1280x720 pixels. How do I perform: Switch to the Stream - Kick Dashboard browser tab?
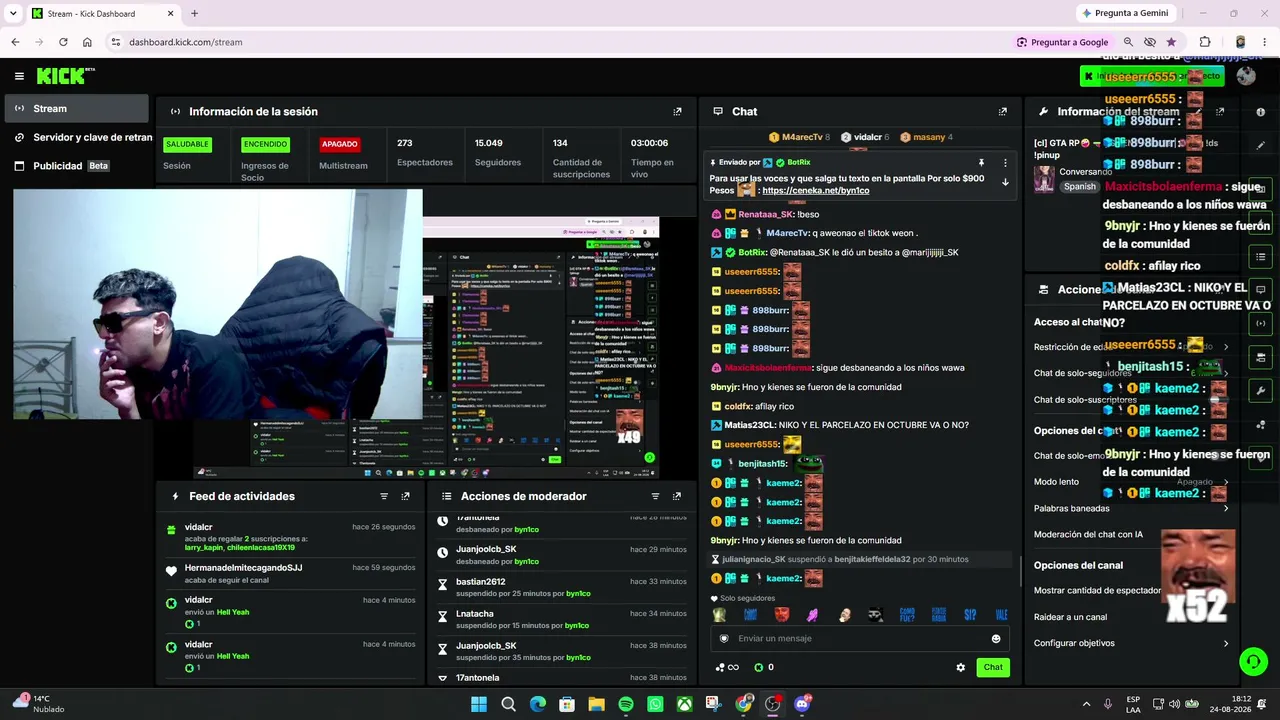coord(102,13)
